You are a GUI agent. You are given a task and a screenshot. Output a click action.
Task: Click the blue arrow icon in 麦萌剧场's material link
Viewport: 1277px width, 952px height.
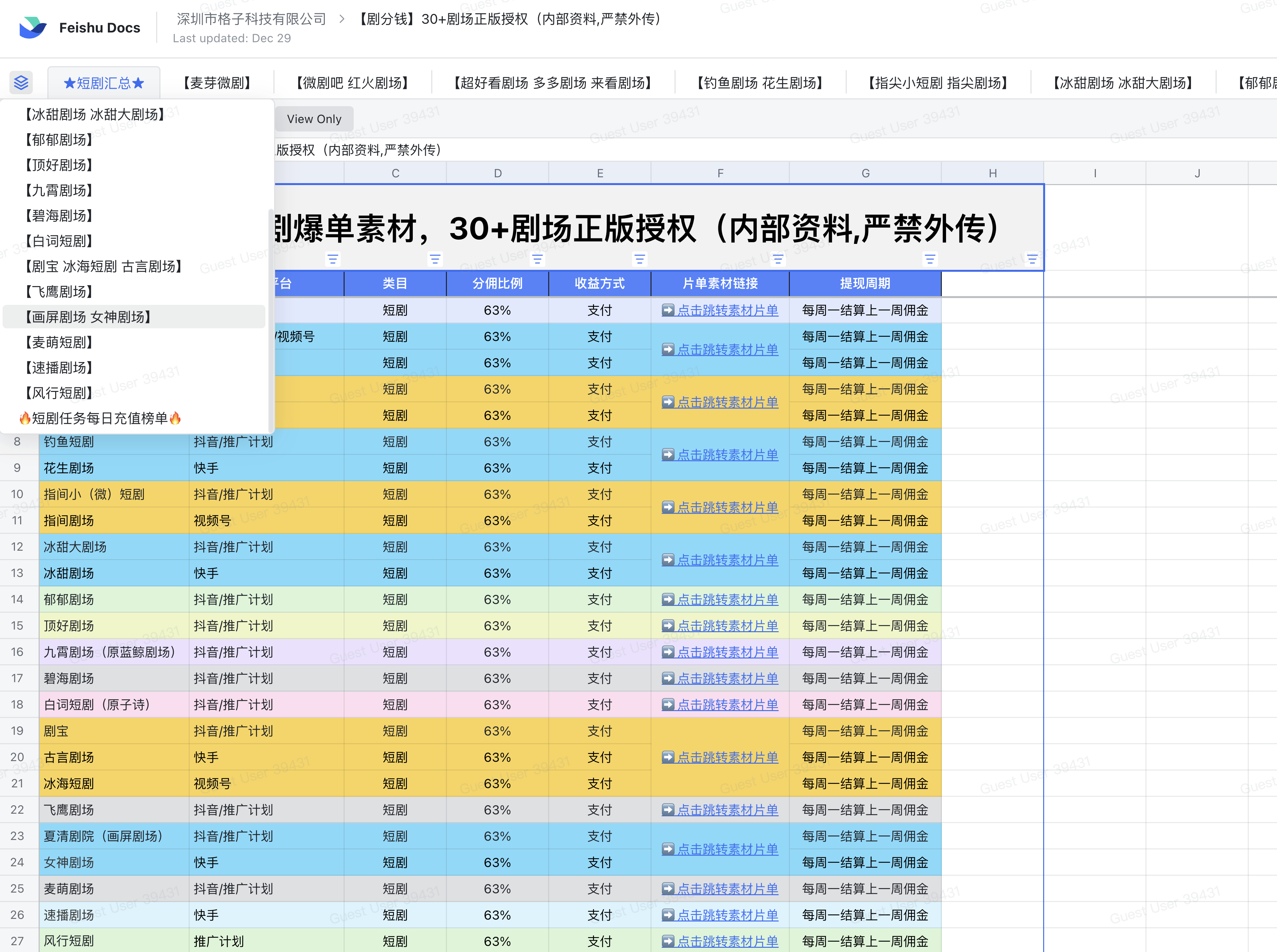click(x=668, y=888)
